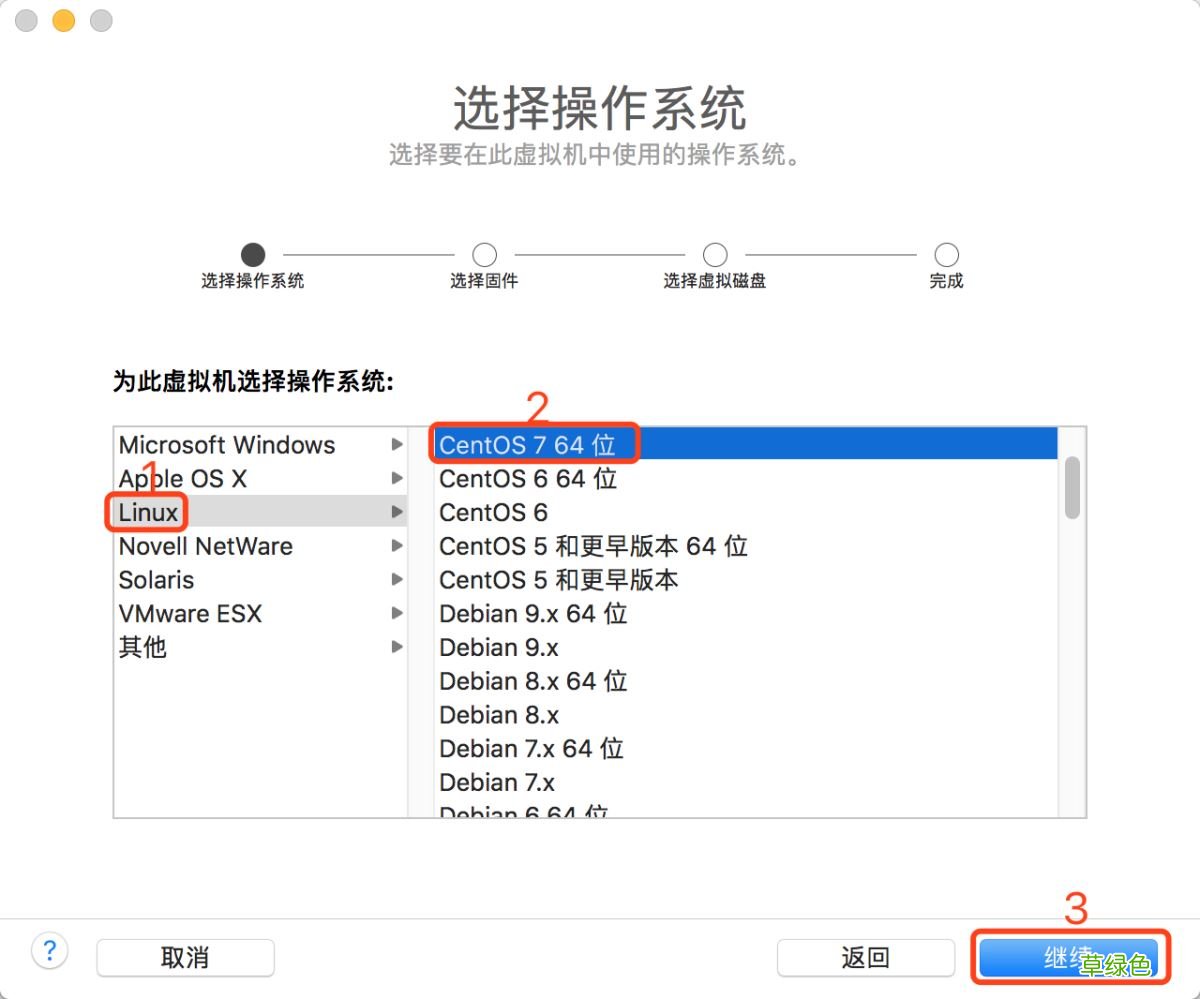The width and height of the screenshot is (1200, 999).
Task: Click the 选择固件 step circle
Action: pyautogui.click(x=484, y=255)
